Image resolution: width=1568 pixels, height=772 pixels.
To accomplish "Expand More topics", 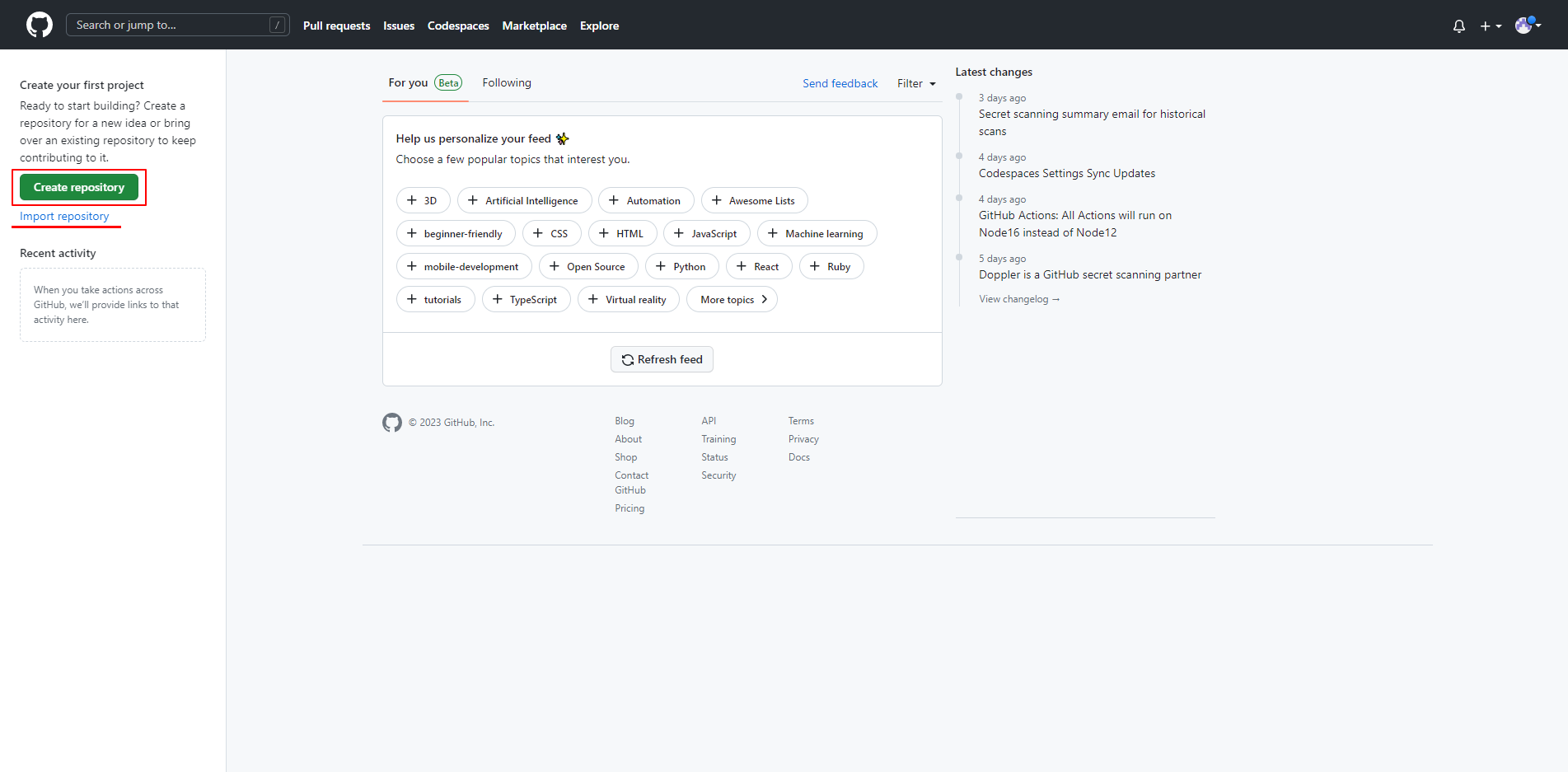I will (732, 299).
